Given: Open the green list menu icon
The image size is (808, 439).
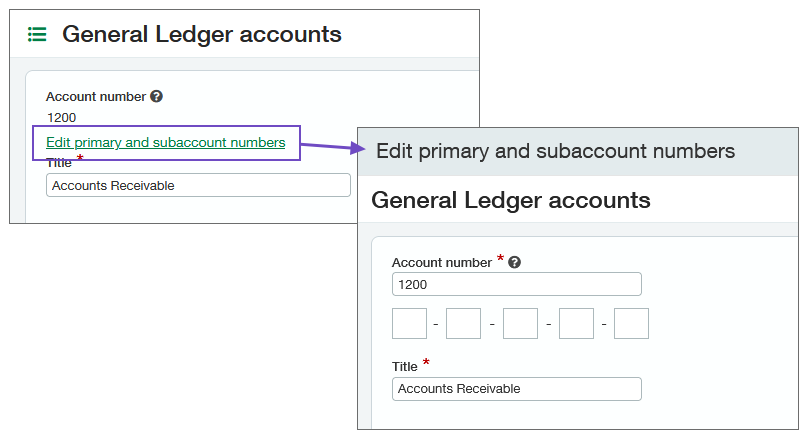Looking at the screenshot, I should [x=37, y=35].
